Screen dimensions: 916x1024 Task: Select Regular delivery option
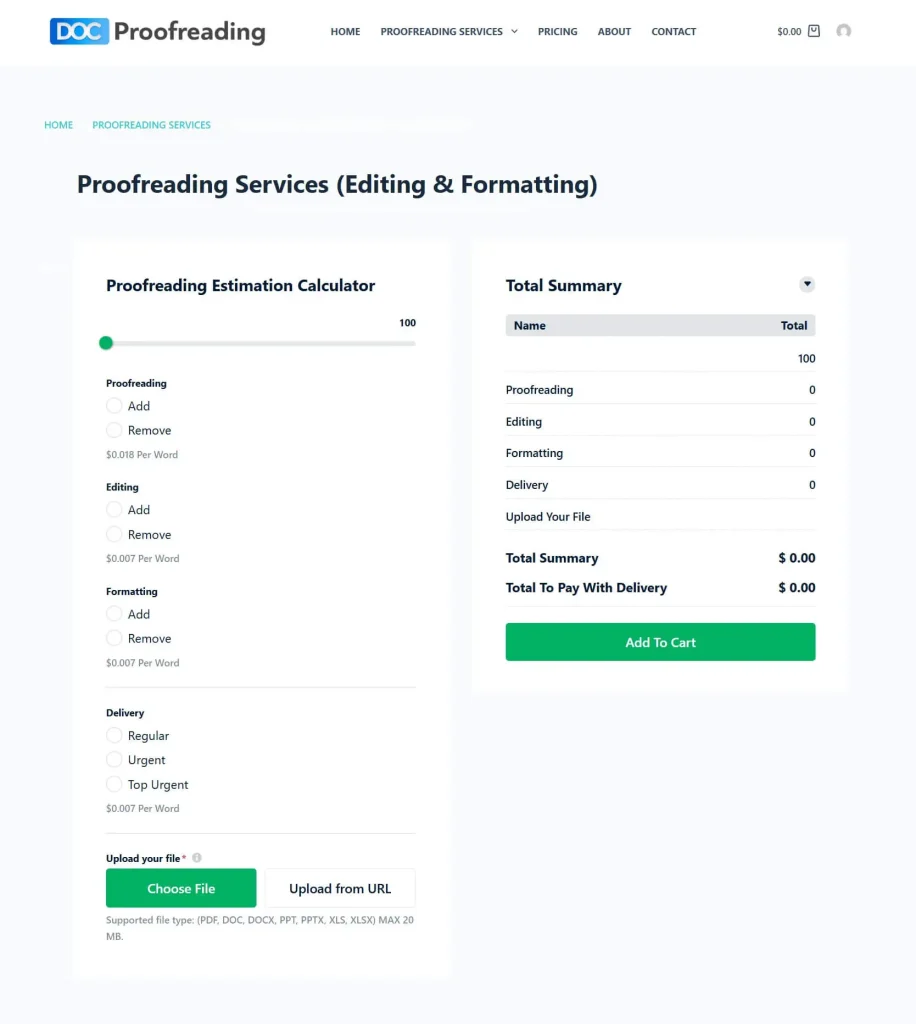114,736
